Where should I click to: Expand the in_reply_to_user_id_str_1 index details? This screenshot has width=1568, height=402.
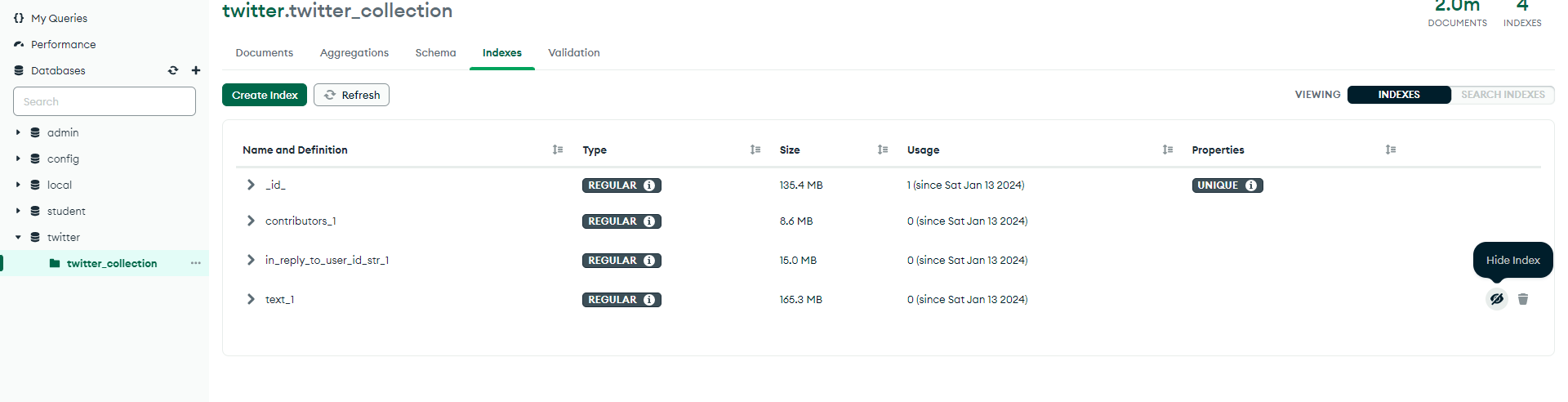coord(251,260)
